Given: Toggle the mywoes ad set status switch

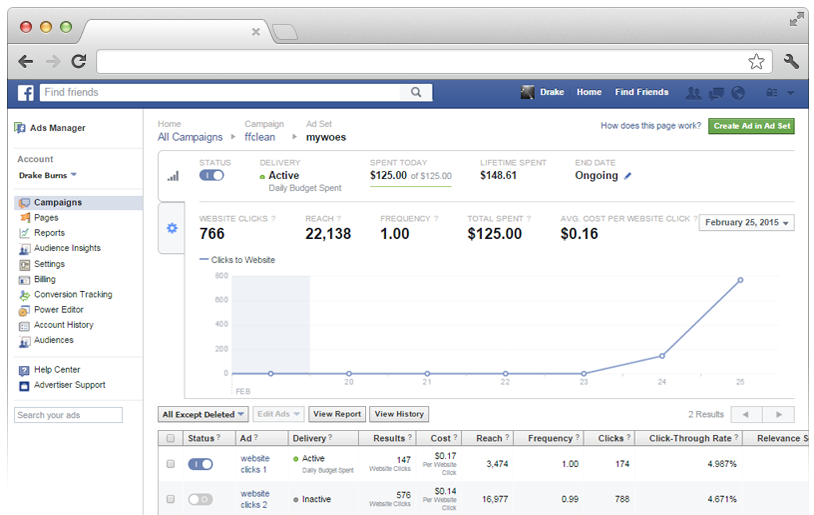Looking at the screenshot, I should coord(211,175).
